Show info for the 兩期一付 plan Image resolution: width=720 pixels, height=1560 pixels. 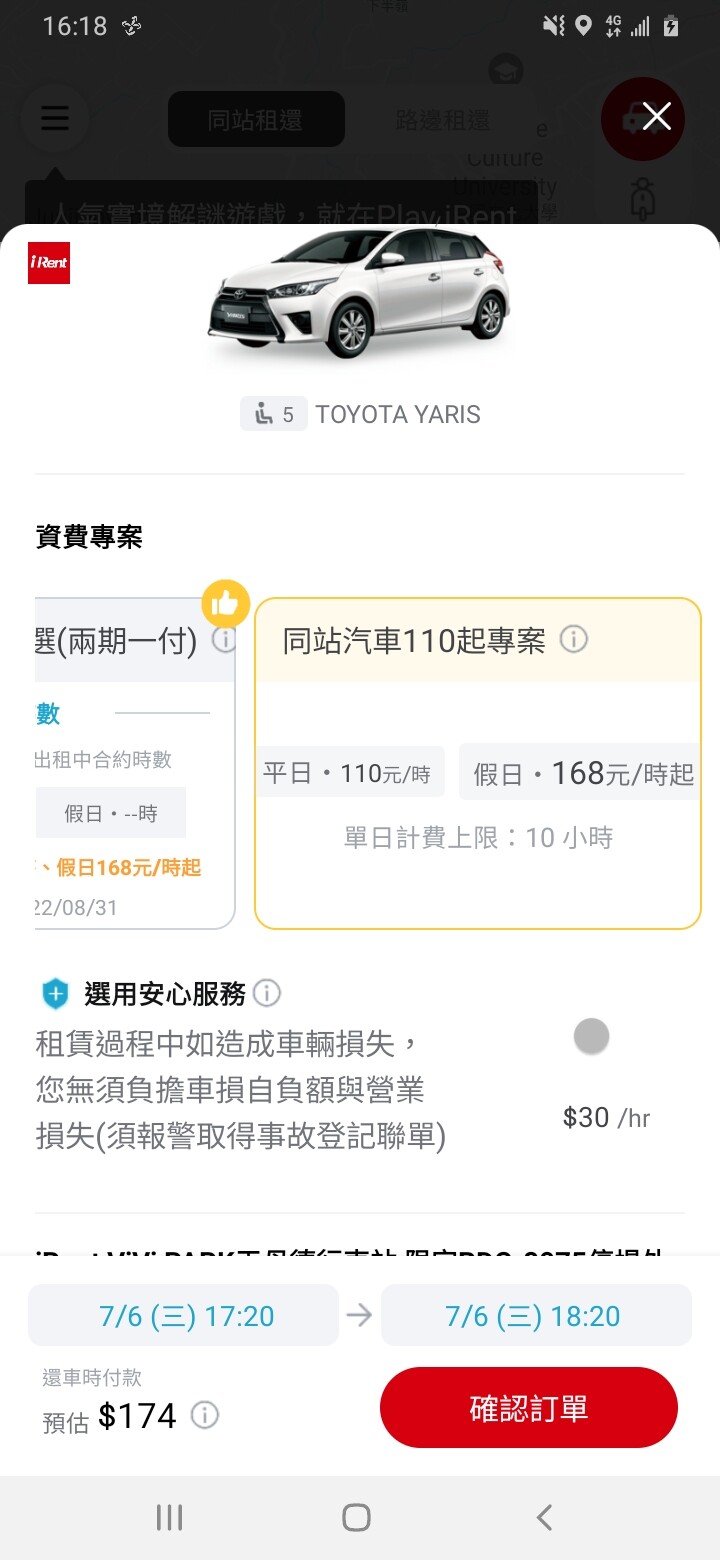(225, 640)
